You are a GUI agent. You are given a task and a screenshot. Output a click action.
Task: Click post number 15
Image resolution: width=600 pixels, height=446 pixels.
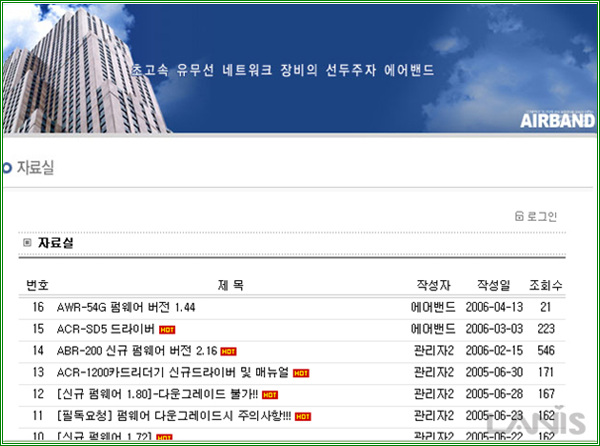coord(38,329)
